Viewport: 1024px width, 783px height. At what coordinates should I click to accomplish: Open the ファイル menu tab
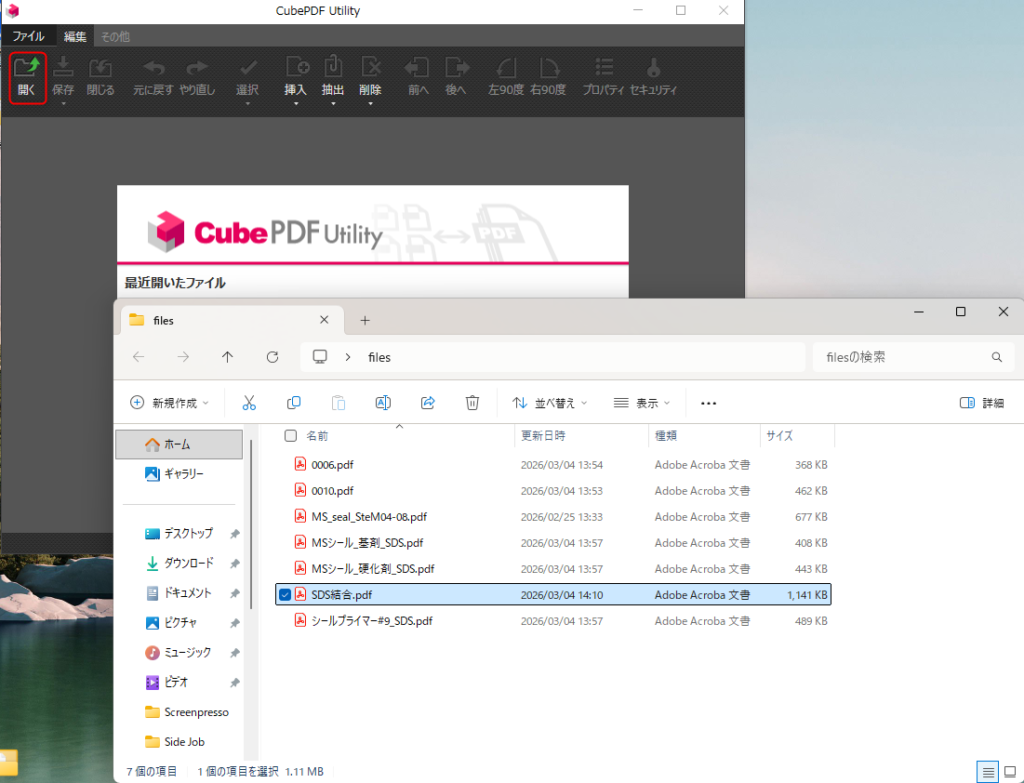[28, 37]
